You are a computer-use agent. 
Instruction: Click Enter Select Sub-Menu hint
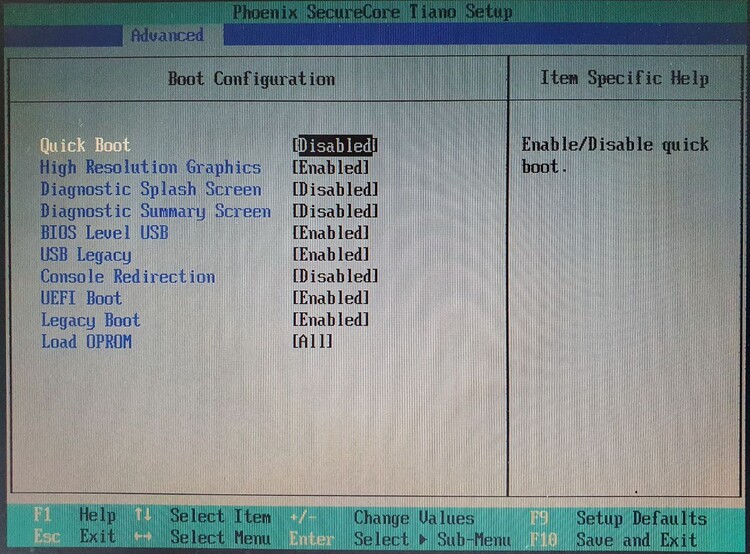400,540
